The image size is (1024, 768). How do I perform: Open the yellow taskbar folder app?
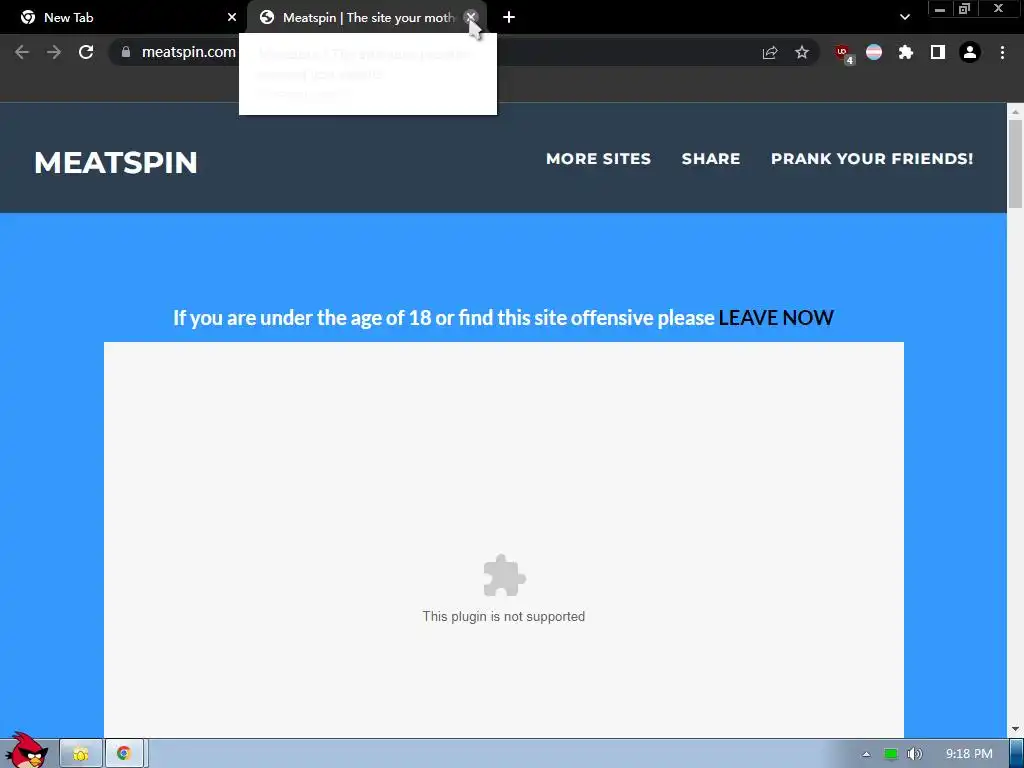(81, 754)
